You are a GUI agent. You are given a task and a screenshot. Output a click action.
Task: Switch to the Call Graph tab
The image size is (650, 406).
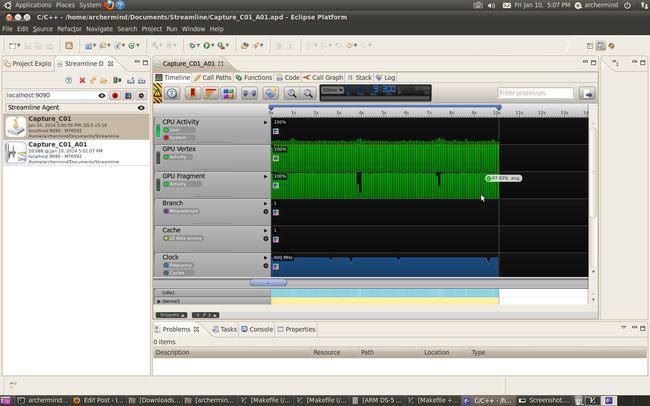tap(323, 78)
